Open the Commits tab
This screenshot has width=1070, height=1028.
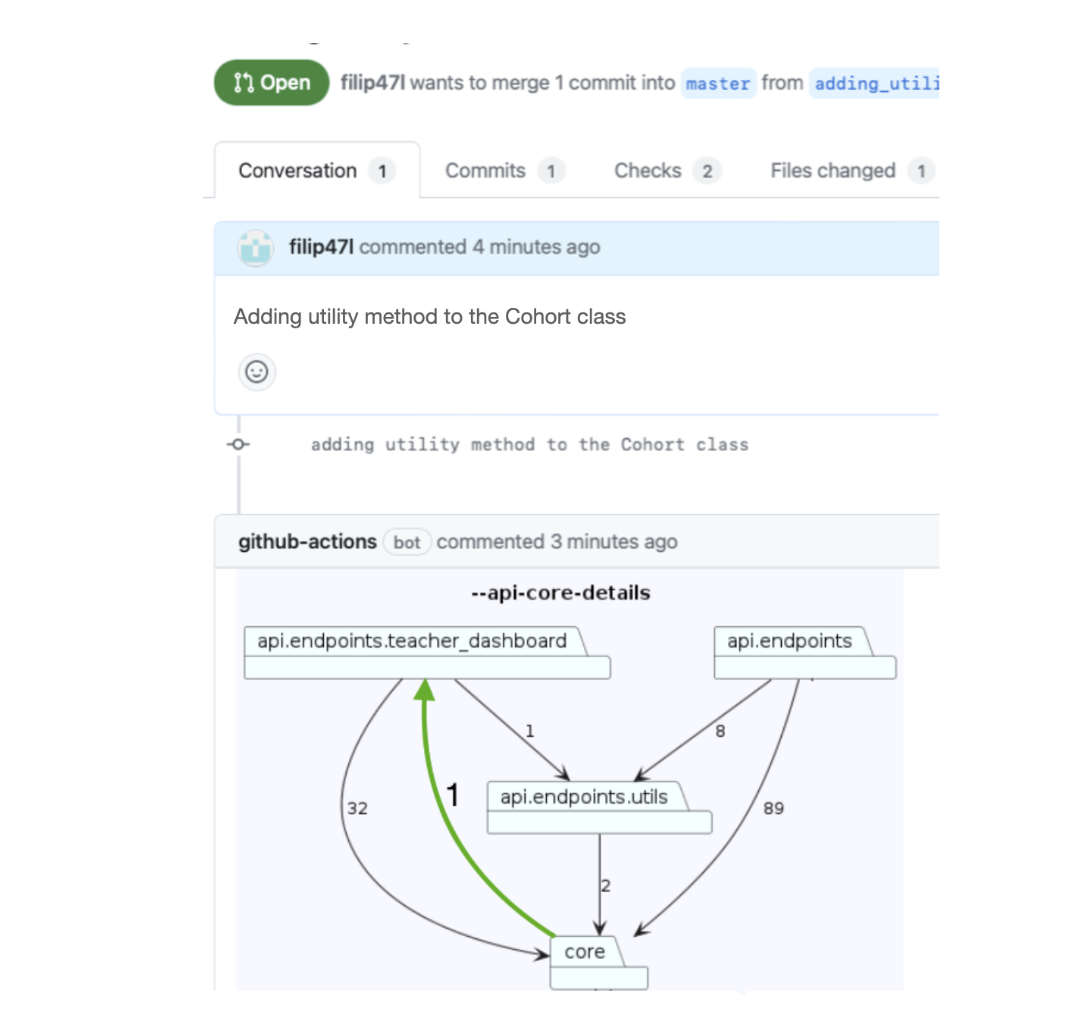505,171
